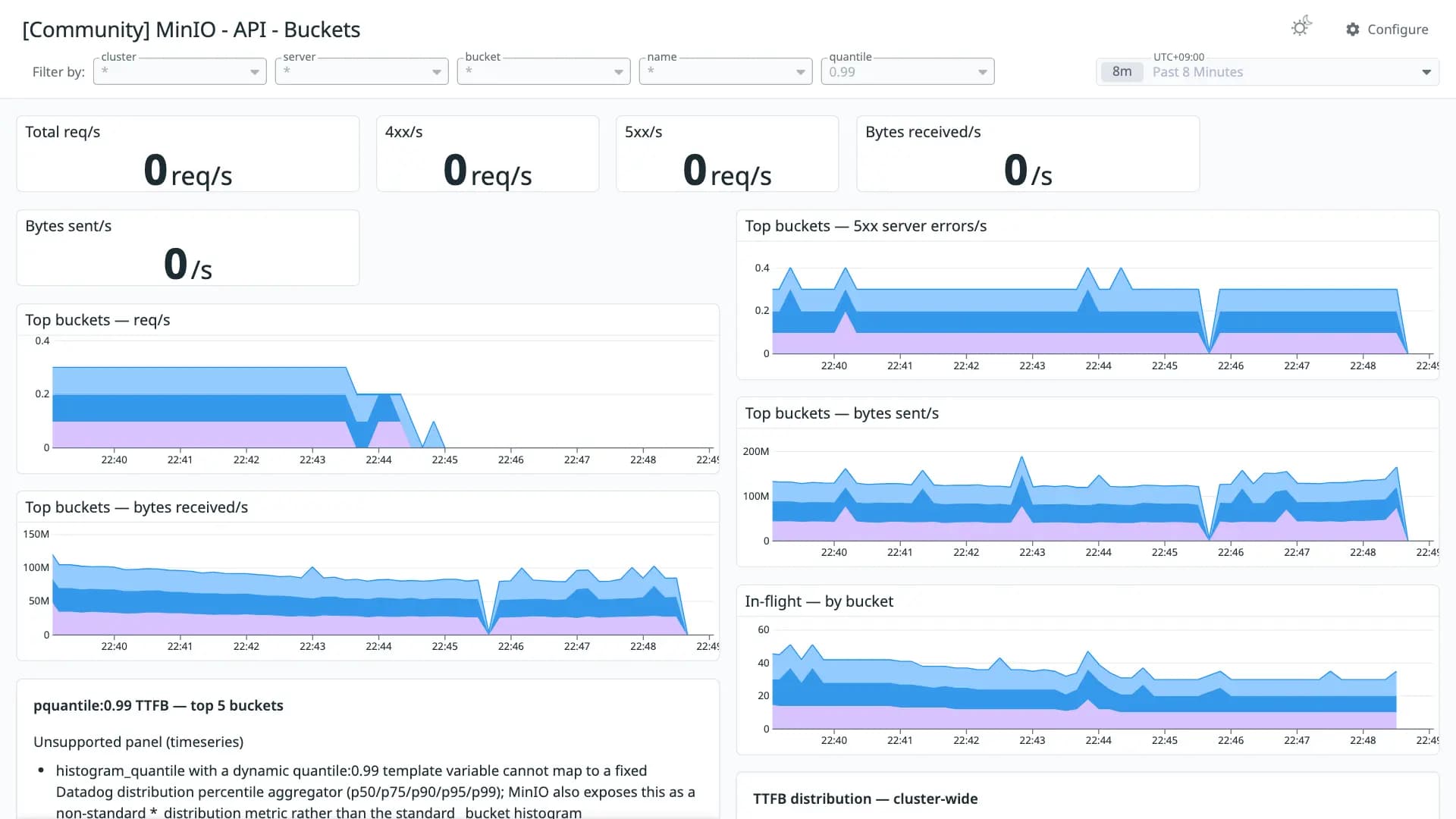
Task: Open the server filter dropdown
Action: (x=362, y=71)
